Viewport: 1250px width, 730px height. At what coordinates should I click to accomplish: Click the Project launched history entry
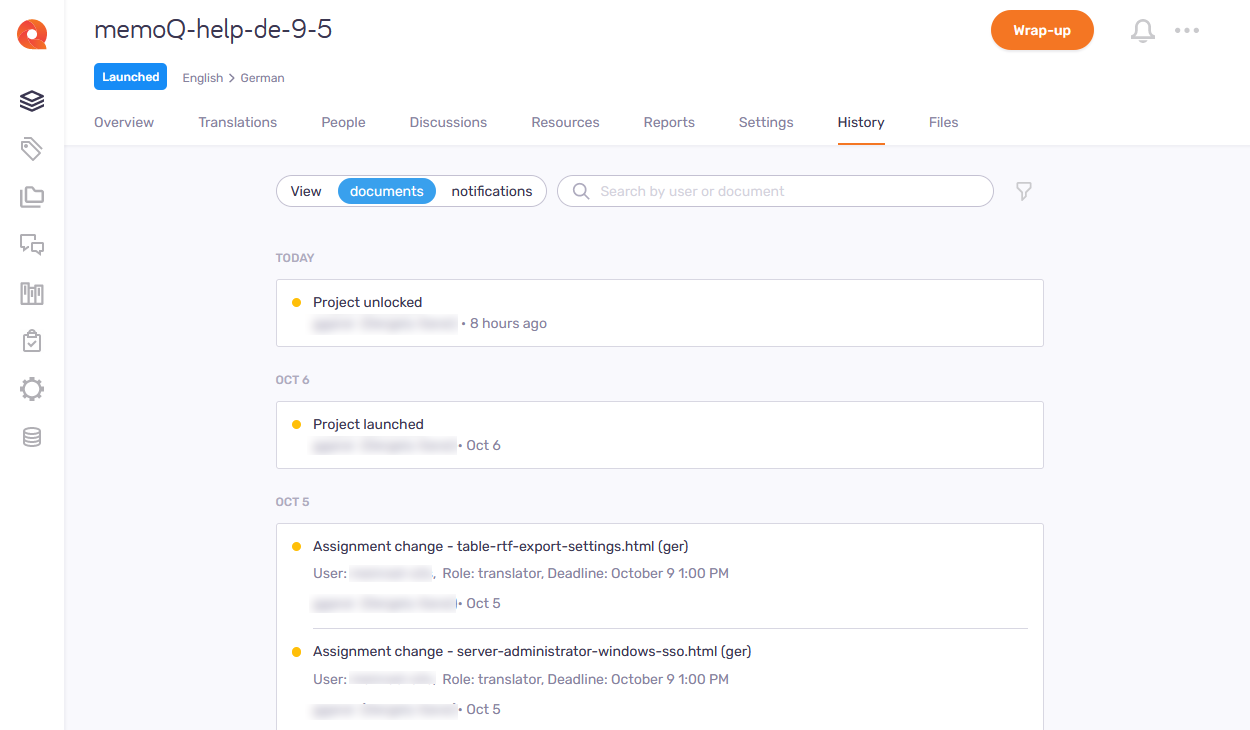click(x=660, y=435)
